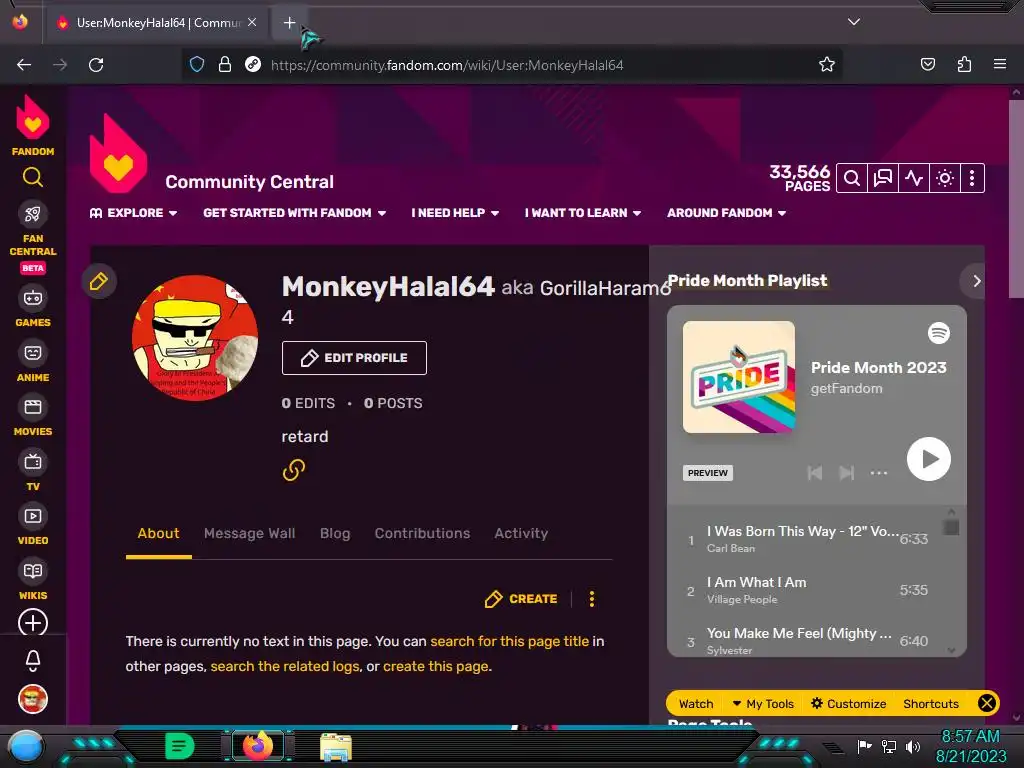
Task: Click the sidebar search magnifier icon
Action: (33, 177)
